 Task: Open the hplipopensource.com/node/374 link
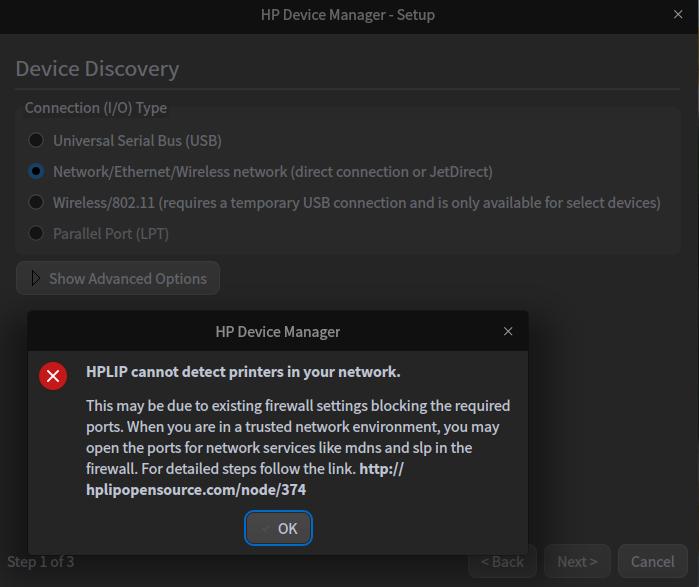pyautogui.click(x=196, y=490)
